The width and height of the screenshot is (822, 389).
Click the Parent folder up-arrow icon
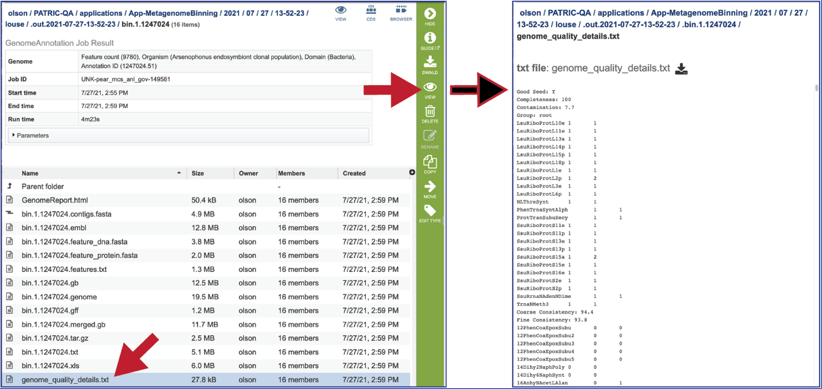9,187
